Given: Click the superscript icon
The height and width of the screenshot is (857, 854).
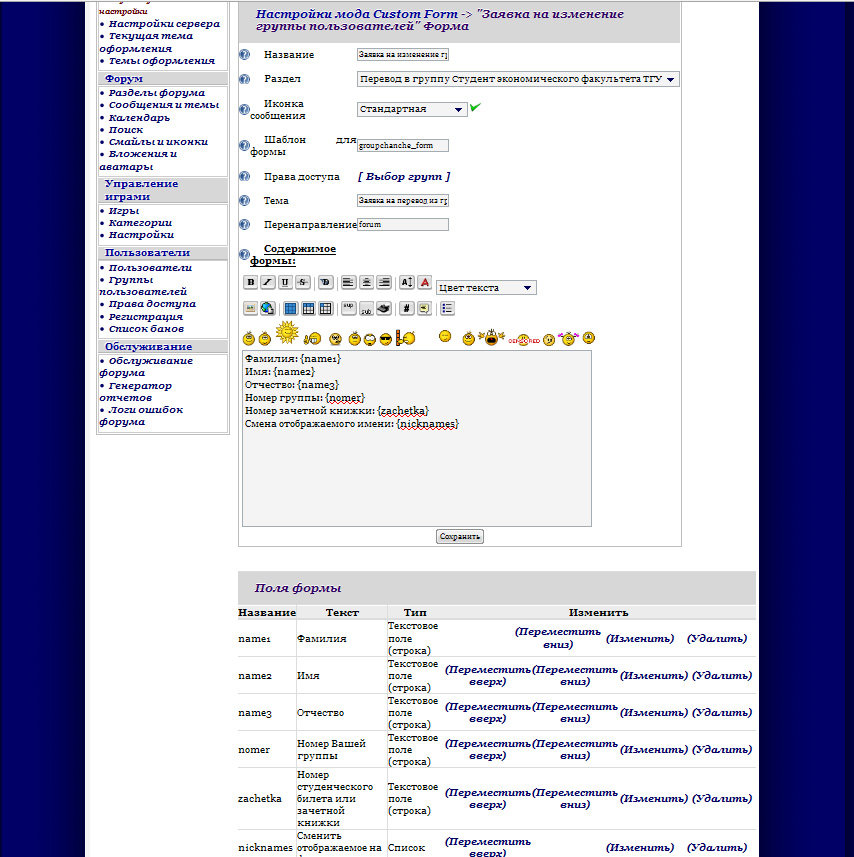Looking at the screenshot, I should (x=349, y=308).
